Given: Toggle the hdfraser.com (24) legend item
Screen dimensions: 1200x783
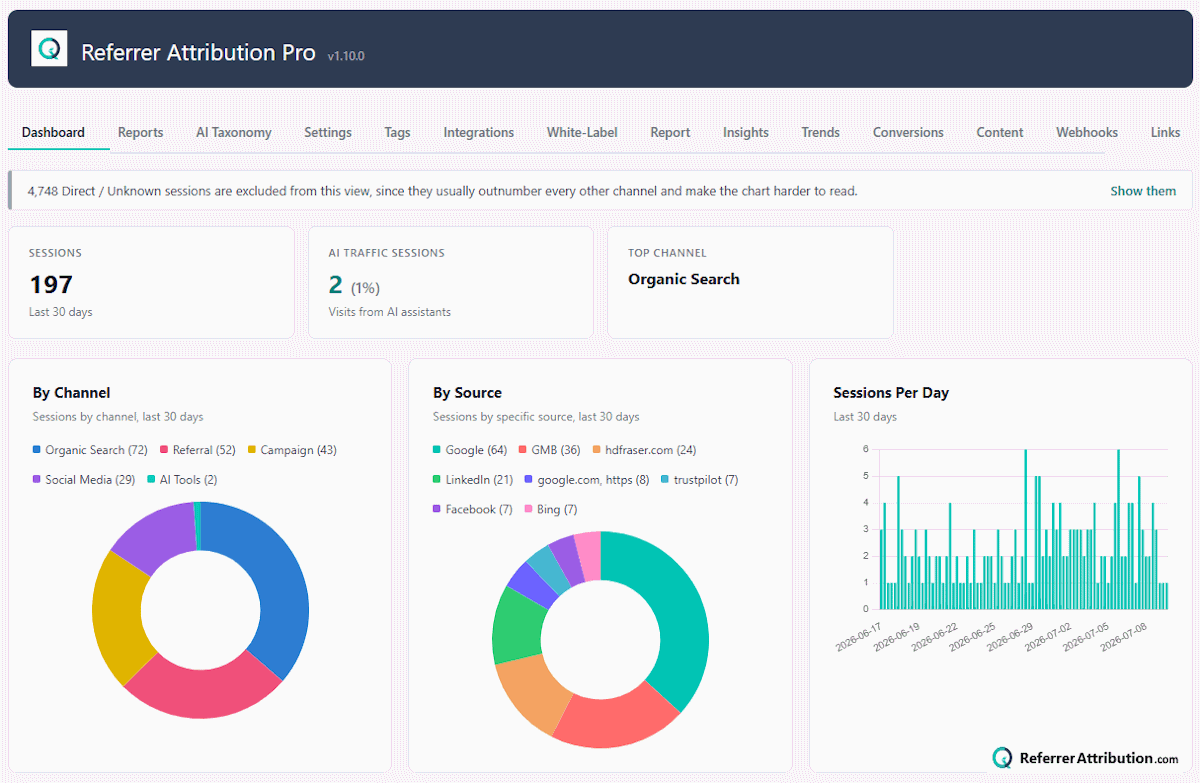Looking at the screenshot, I should tap(644, 450).
